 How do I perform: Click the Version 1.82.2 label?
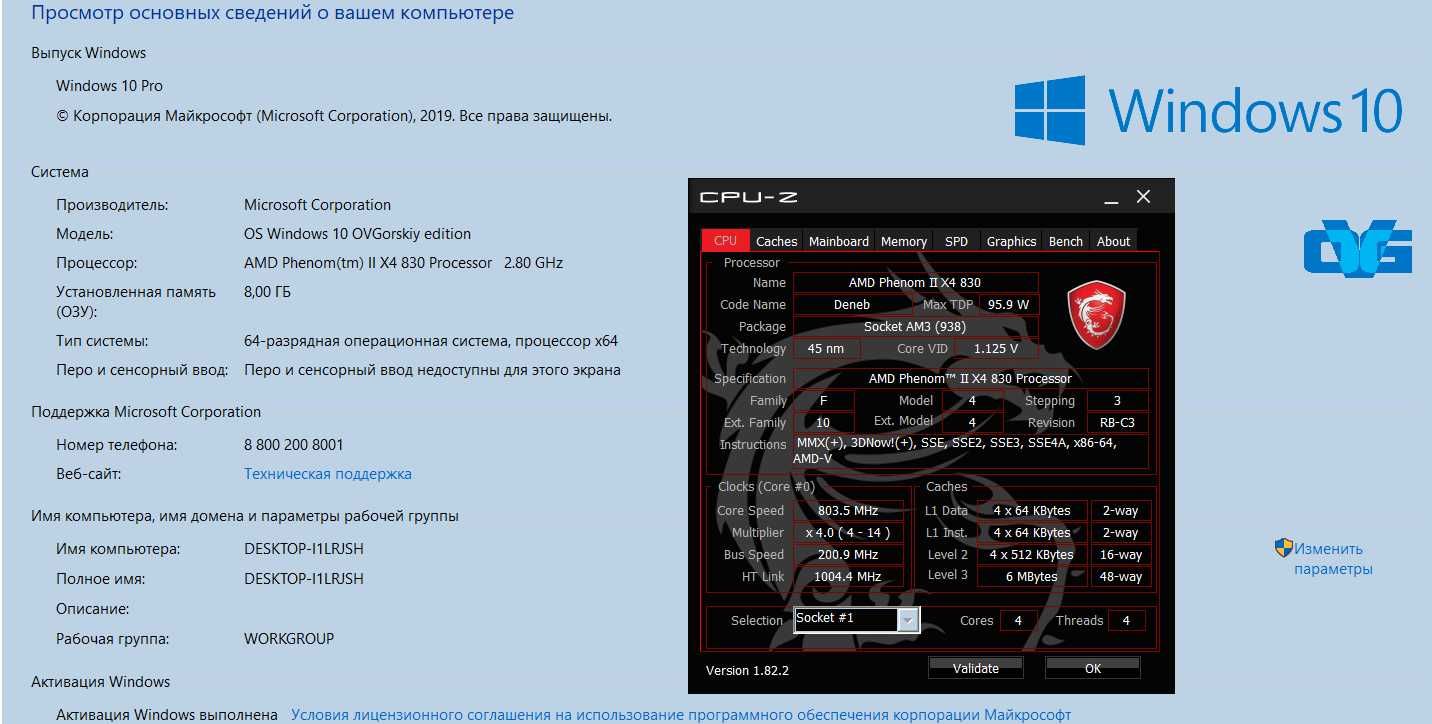(747, 670)
